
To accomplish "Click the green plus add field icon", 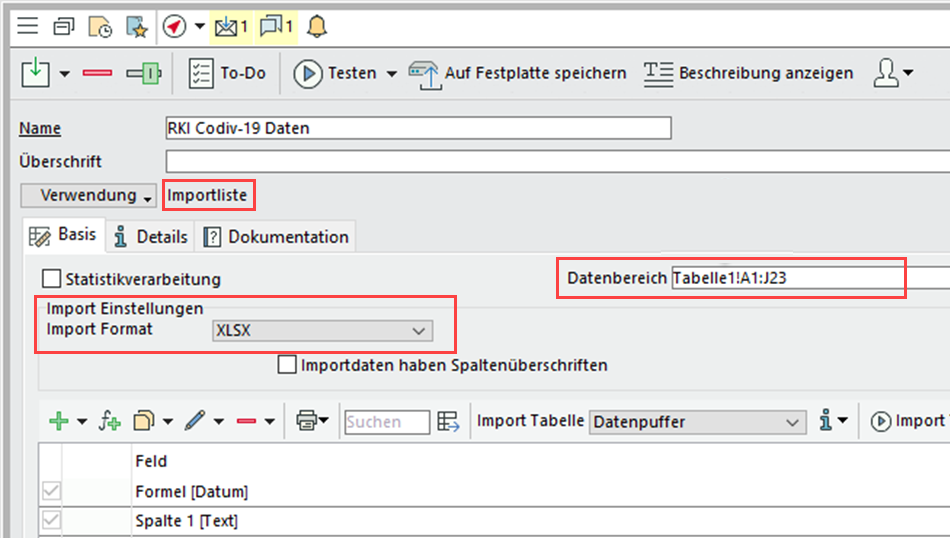I will point(59,421).
